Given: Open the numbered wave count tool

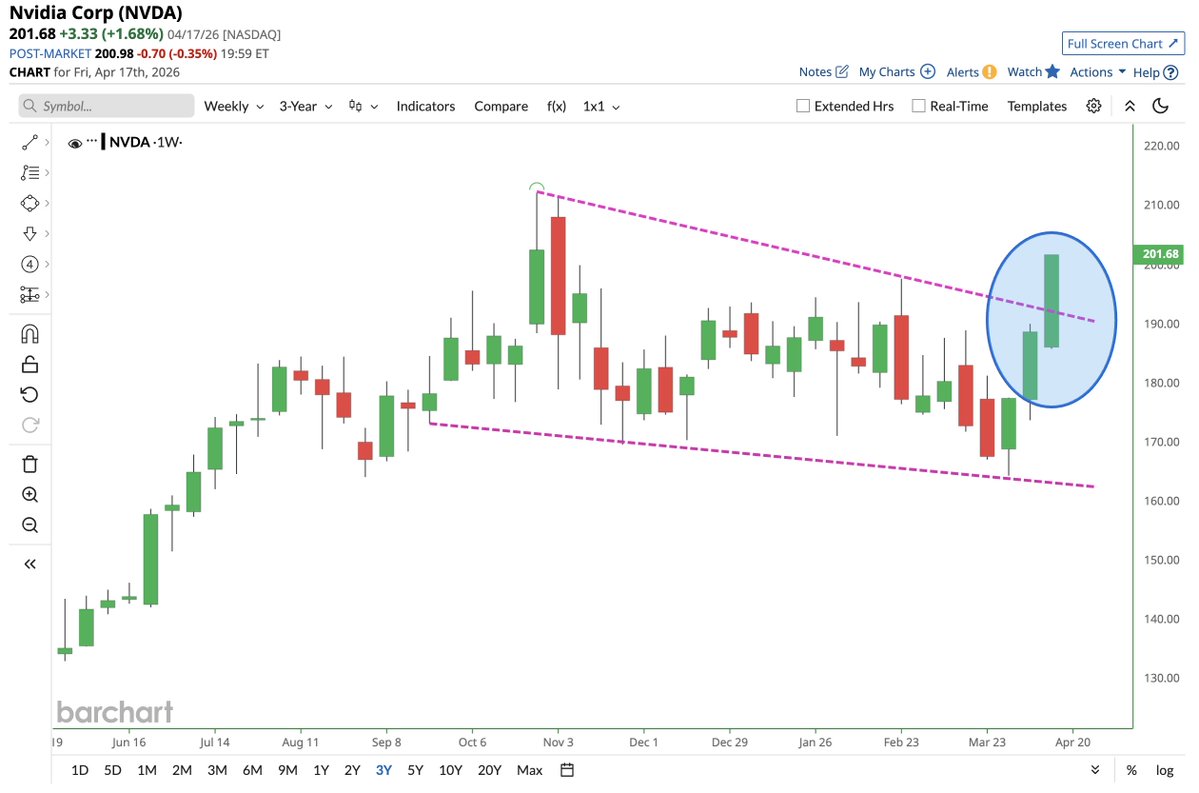Looking at the screenshot, I should [x=30, y=264].
